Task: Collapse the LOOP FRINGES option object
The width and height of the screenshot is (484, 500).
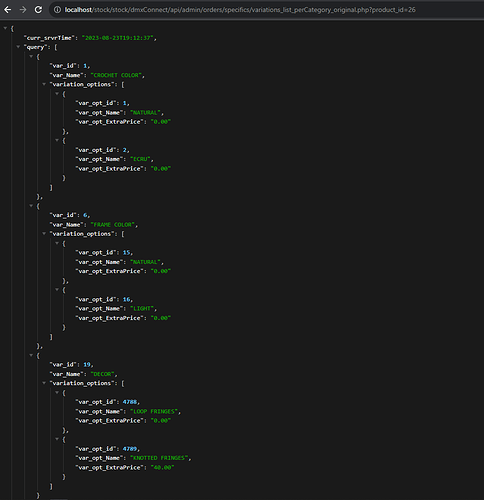Action: [x=57, y=392]
